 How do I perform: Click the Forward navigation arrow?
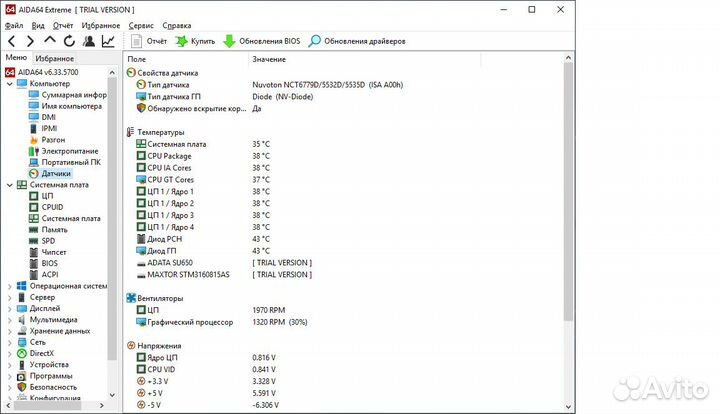pyautogui.click(x=30, y=41)
